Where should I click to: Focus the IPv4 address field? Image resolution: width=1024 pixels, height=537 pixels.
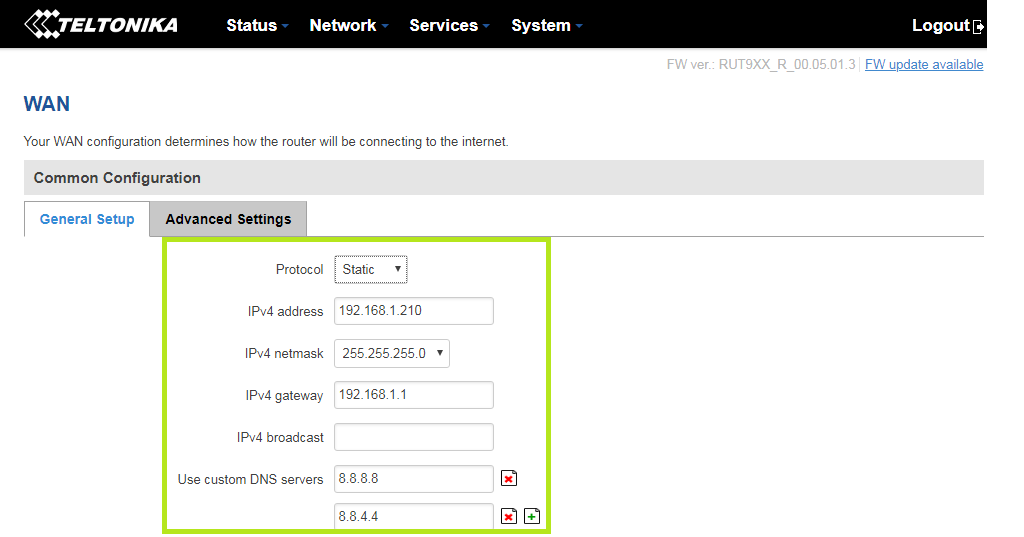click(x=414, y=311)
